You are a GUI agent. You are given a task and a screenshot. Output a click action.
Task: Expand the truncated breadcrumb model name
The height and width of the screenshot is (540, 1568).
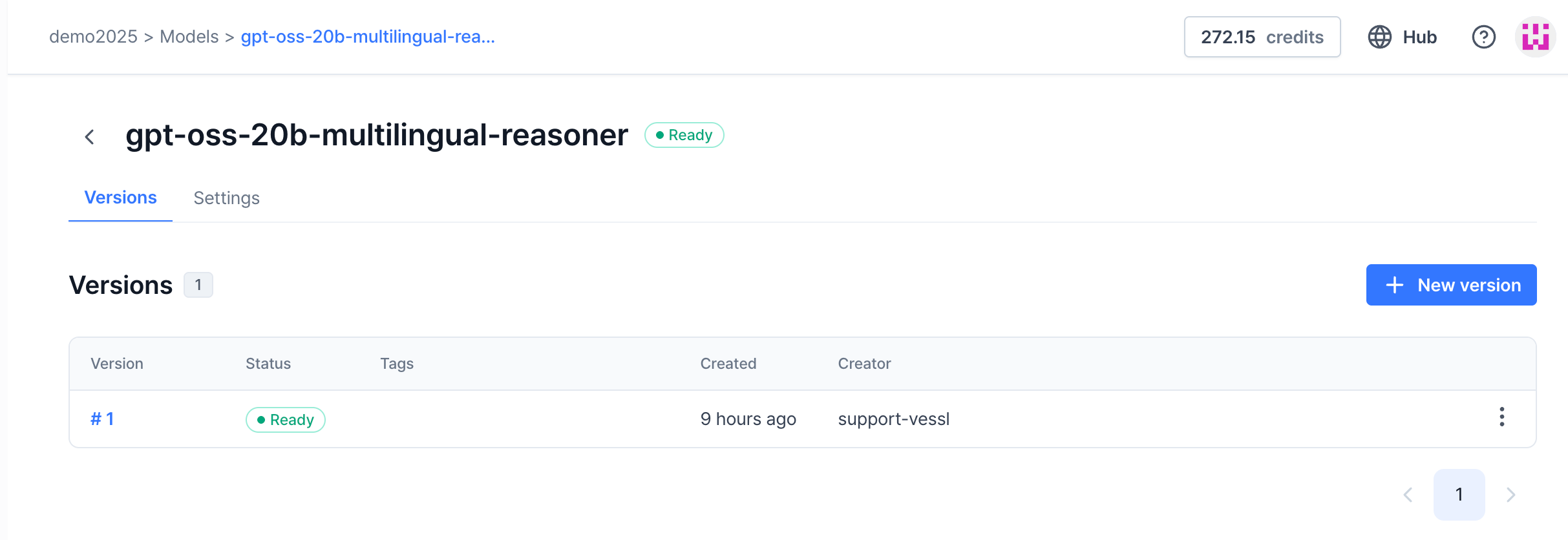coord(368,37)
